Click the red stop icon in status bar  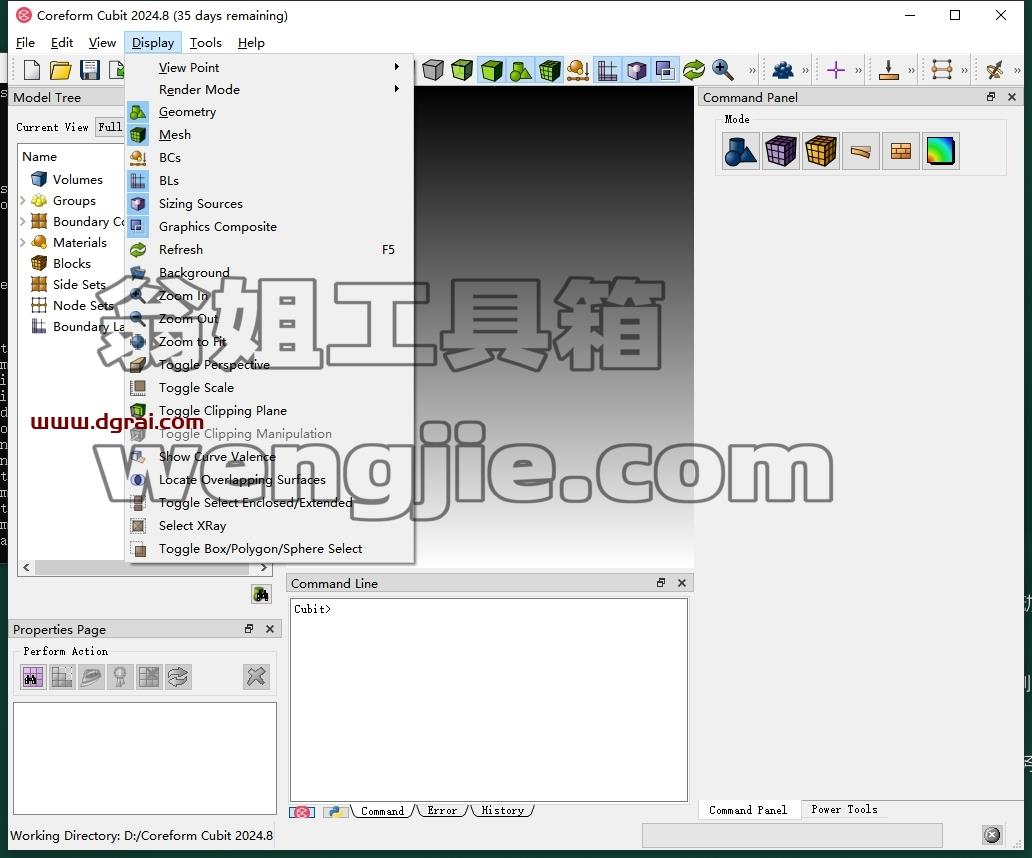992,835
